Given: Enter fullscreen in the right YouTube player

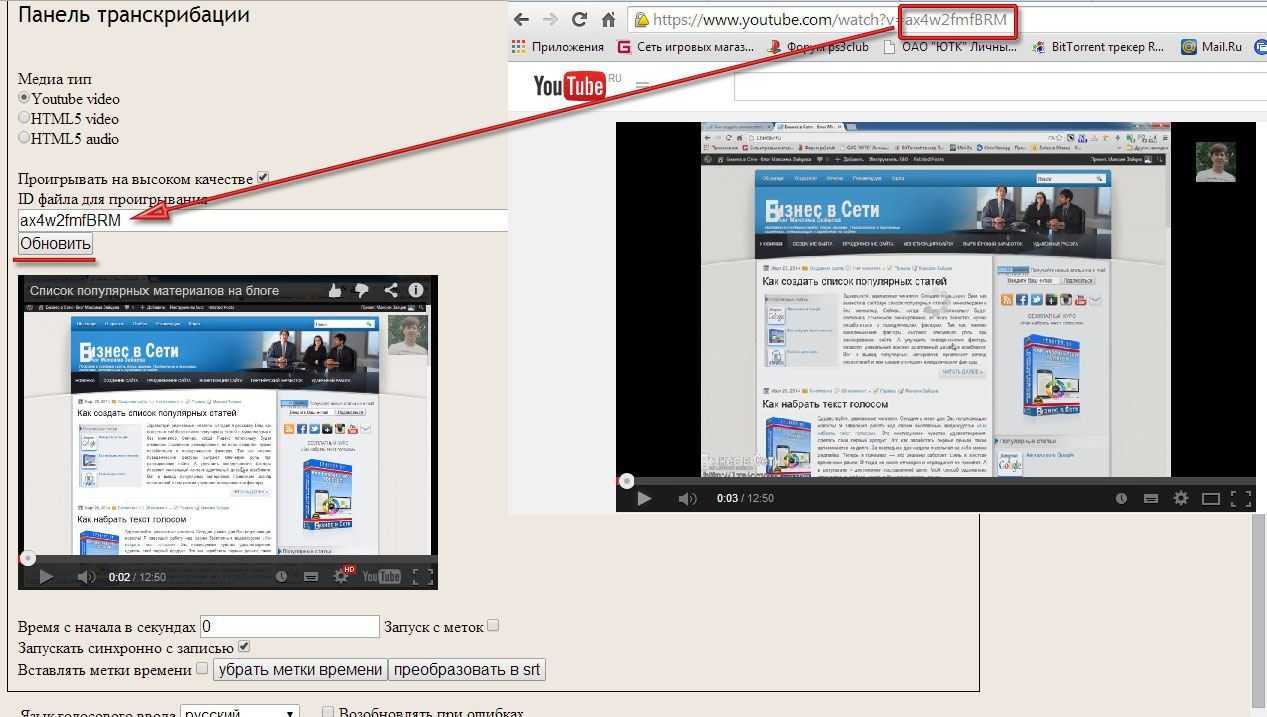Looking at the screenshot, I should [1241, 498].
